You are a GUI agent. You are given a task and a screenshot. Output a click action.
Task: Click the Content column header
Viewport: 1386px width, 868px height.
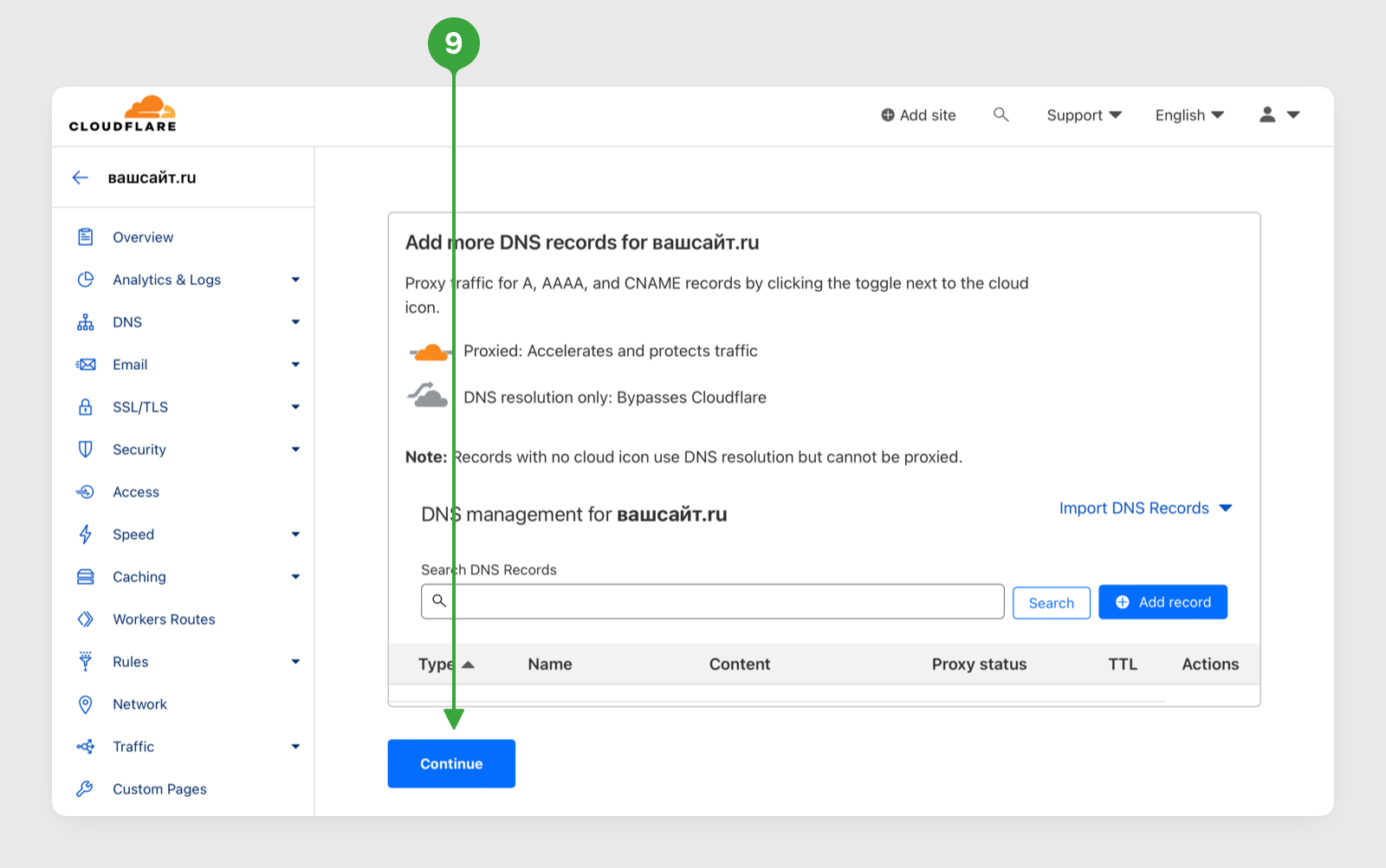tap(740, 664)
